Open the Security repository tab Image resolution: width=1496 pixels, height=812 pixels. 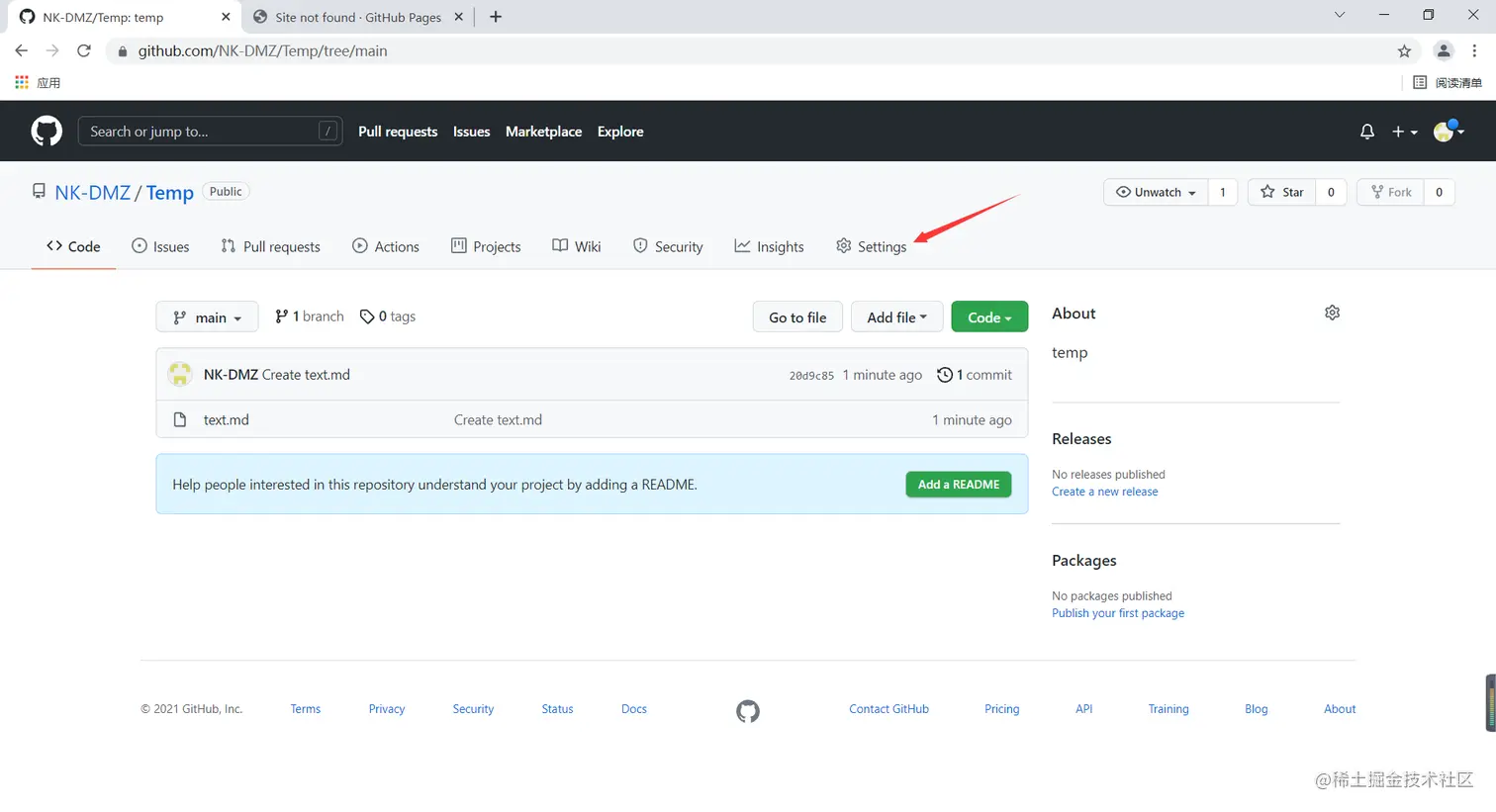tap(668, 246)
